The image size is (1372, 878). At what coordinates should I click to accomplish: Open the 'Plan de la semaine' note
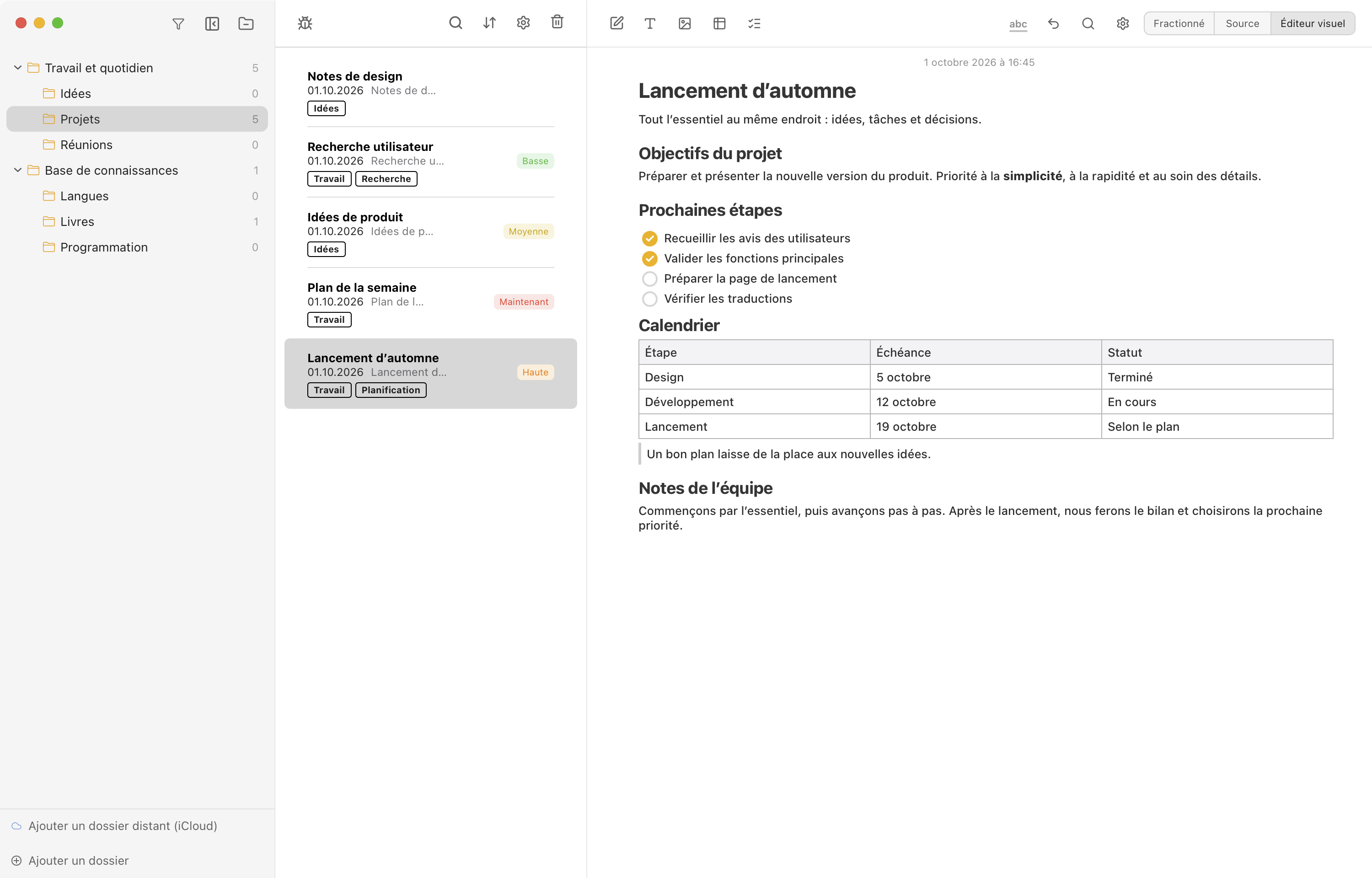[x=430, y=303]
